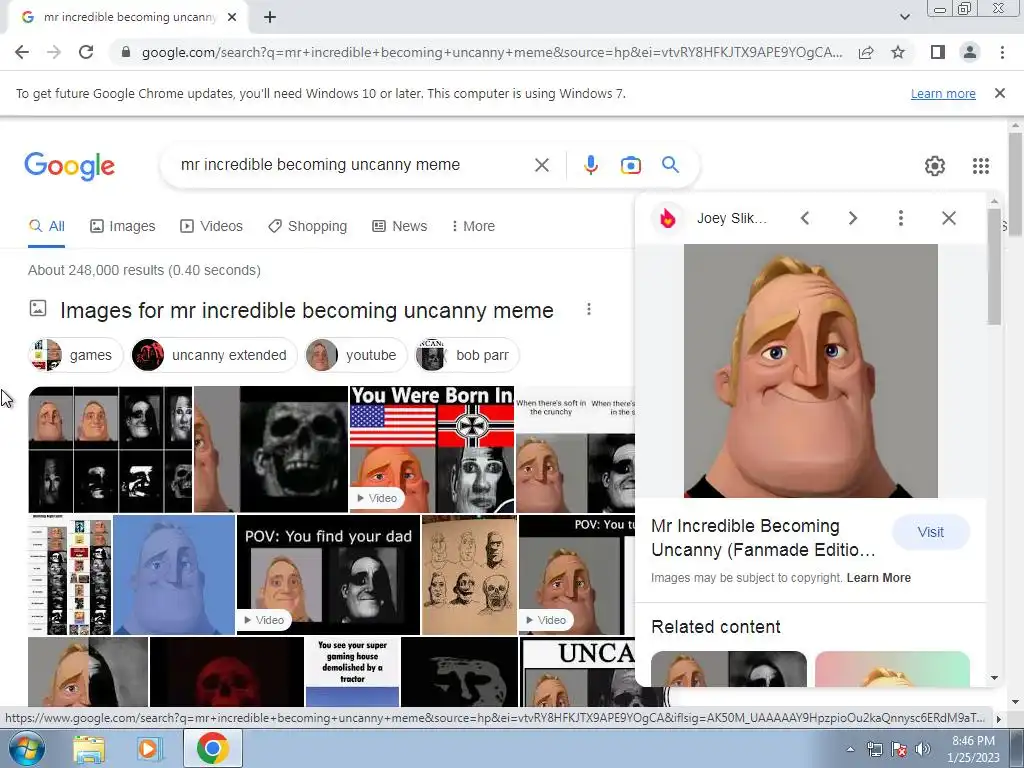The width and height of the screenshot is (1024, 768).
Task: Filter images by the 'youtube' chip
Action: 355,355
